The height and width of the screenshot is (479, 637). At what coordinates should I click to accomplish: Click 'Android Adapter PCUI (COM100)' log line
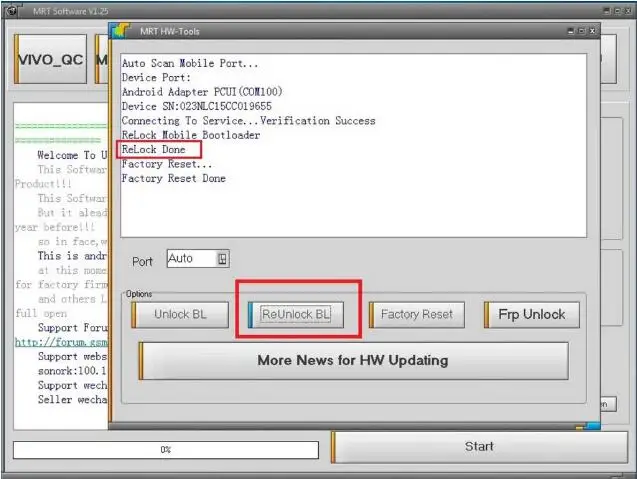[x=202, y=92]
